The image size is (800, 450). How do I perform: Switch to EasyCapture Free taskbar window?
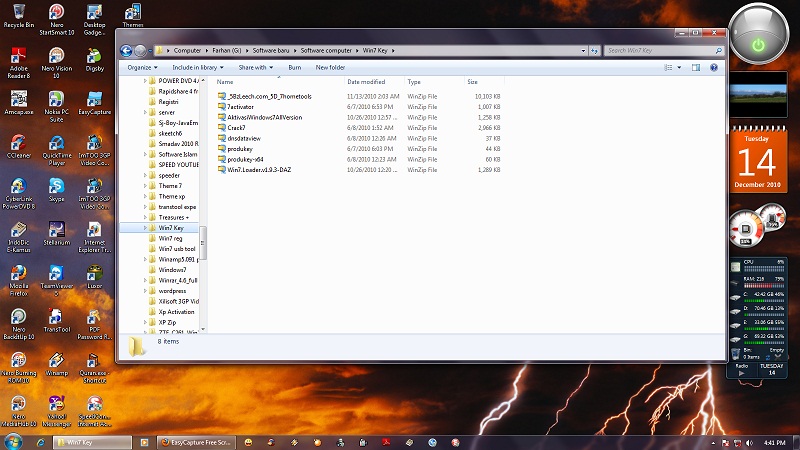click(196, 442)
